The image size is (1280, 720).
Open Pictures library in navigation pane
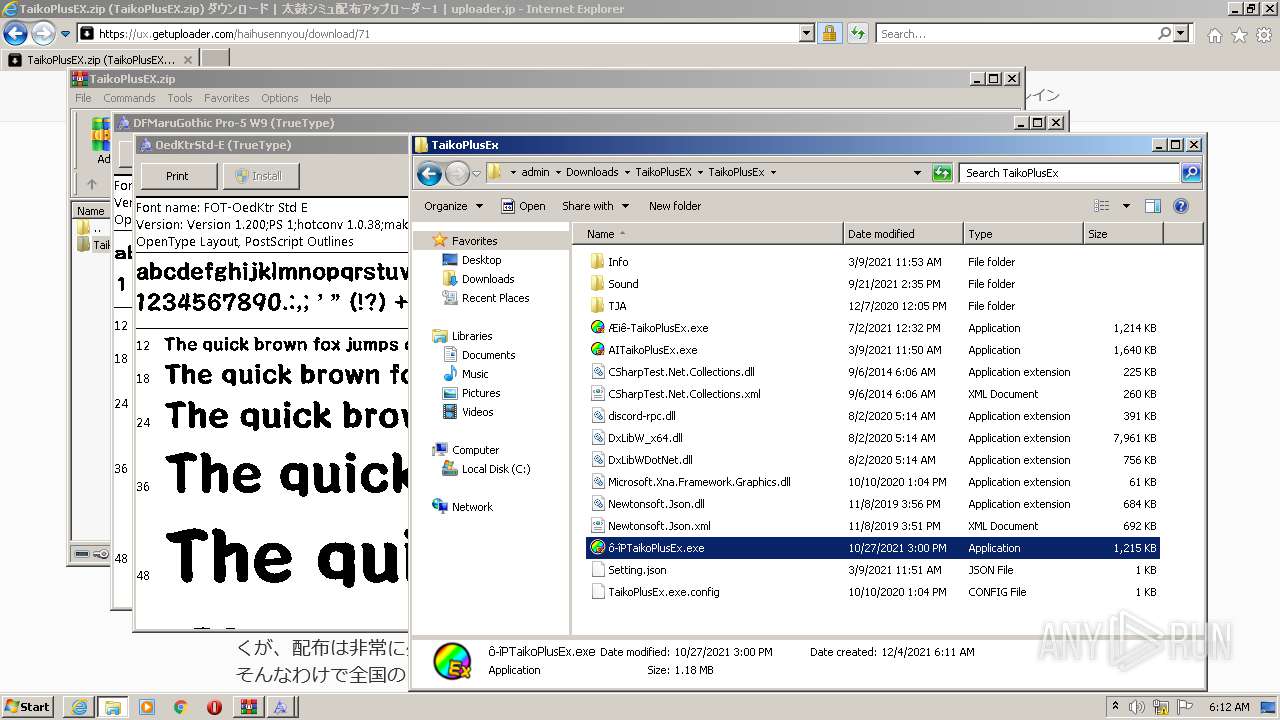[481, 393]
